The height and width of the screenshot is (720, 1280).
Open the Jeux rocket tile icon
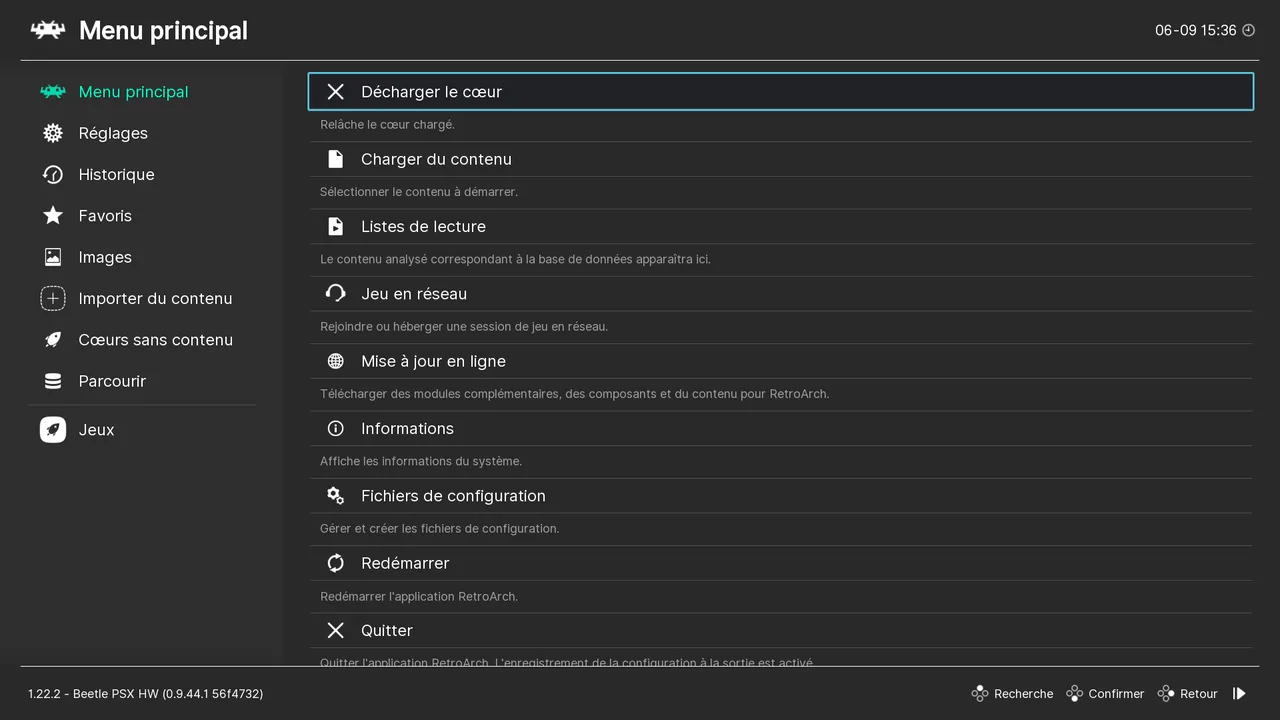coord(53,430)
